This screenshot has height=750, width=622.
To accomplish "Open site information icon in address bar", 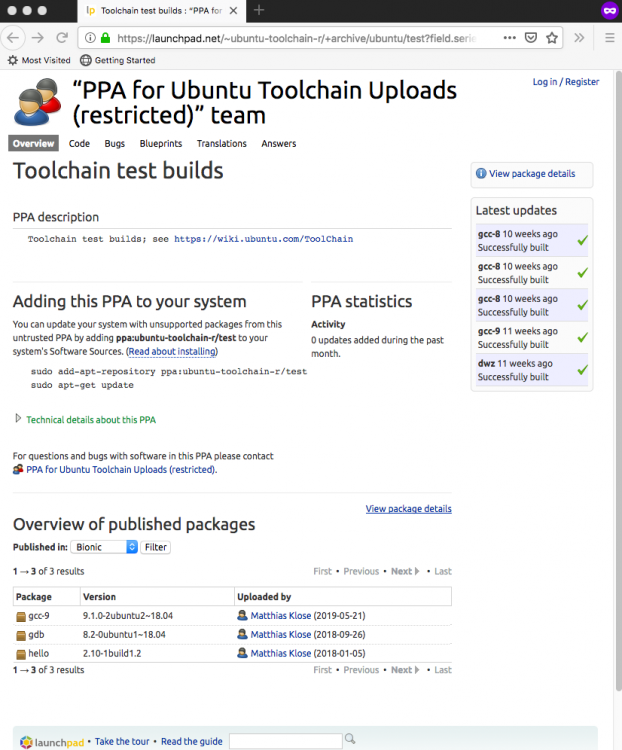I will 90,38.
